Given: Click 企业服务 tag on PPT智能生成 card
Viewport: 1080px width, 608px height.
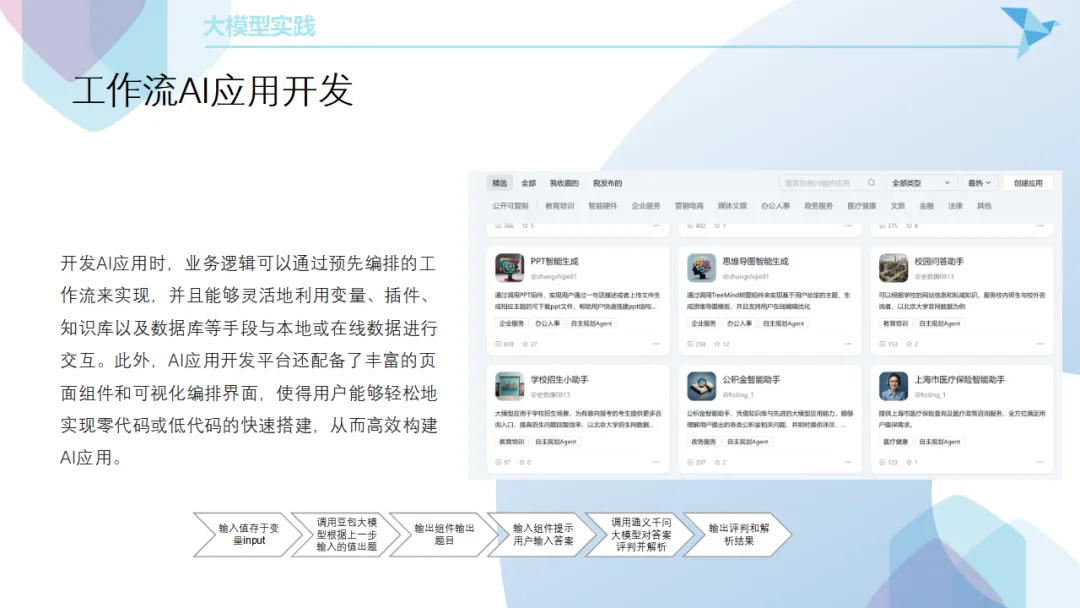Looking at the screenshot, I should pyautogui.click(x=511, y=324).
